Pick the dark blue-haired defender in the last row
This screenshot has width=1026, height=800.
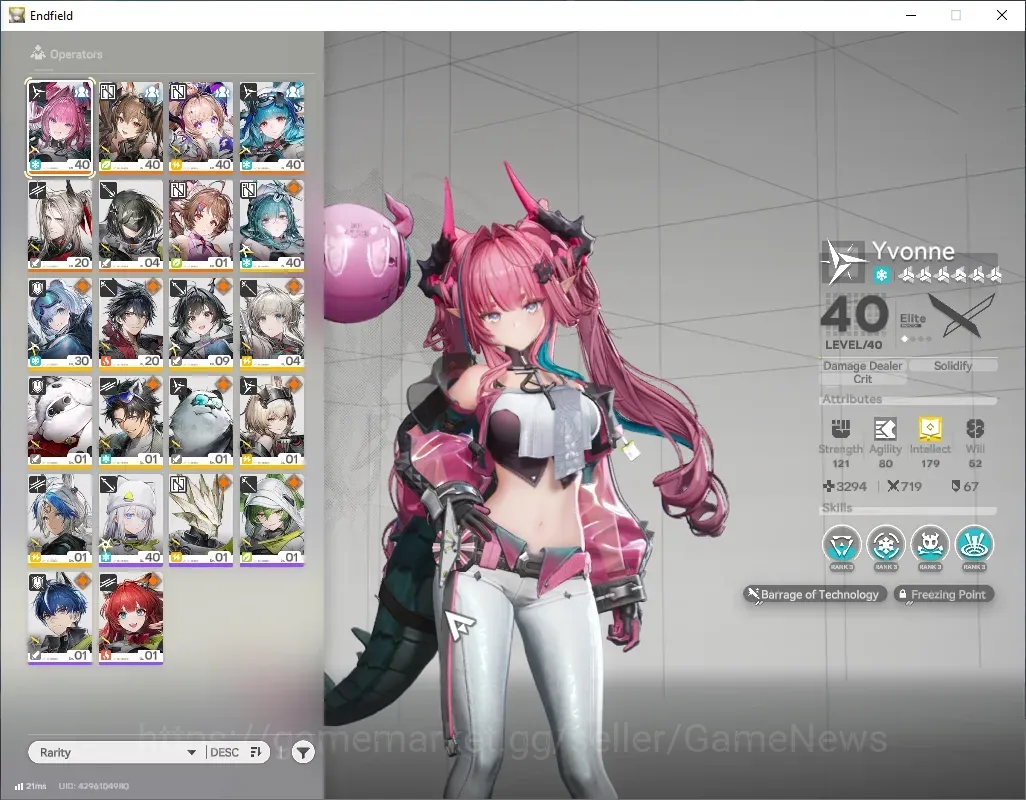point(60,618)
